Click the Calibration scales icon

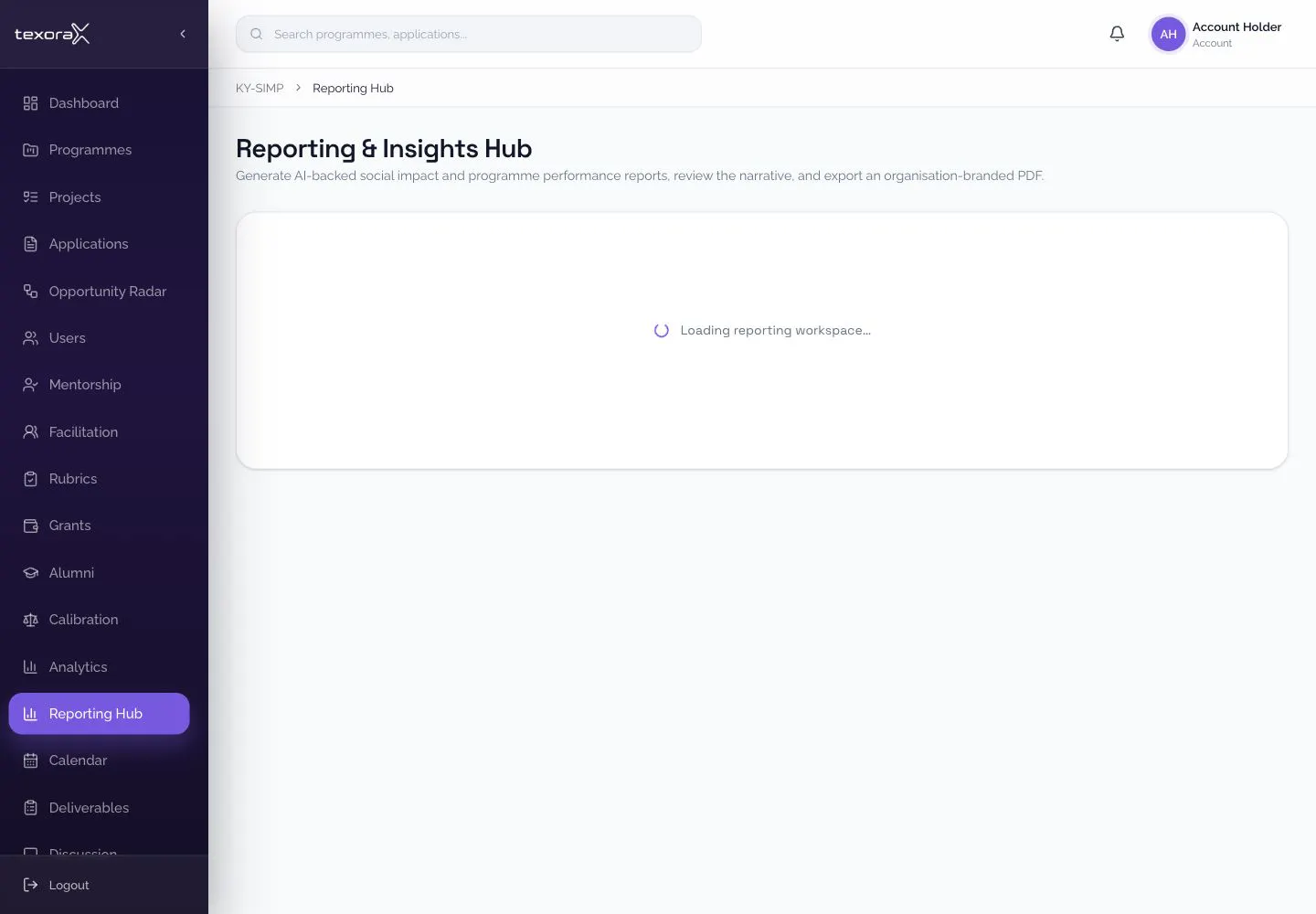pyautogui.click(x=30, y=620)
